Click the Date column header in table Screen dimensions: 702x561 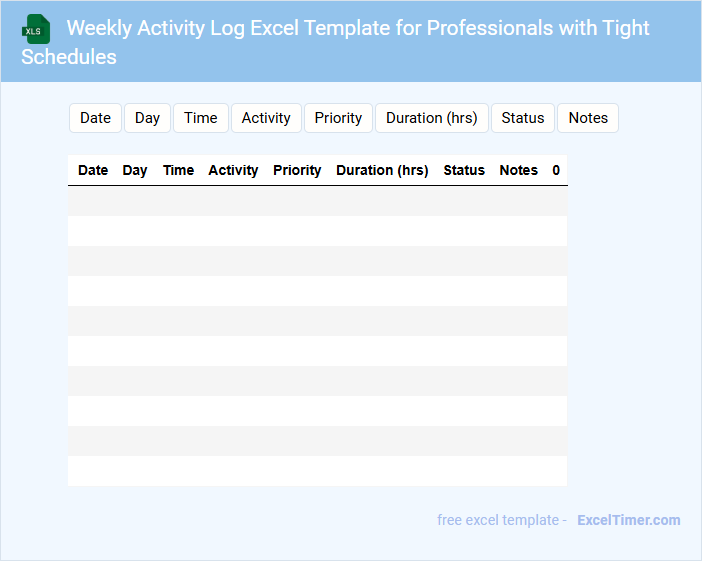pyautogui.click(x=93, y=170)
